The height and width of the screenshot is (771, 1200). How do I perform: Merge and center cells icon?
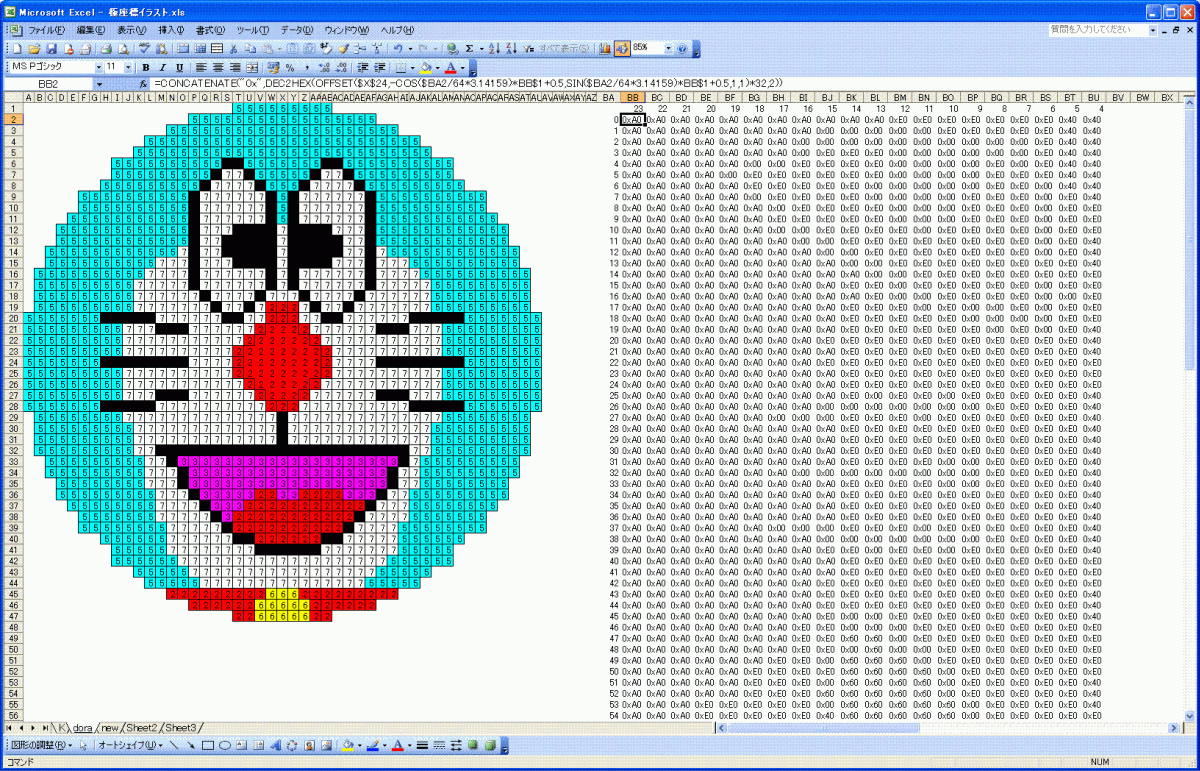252,67
